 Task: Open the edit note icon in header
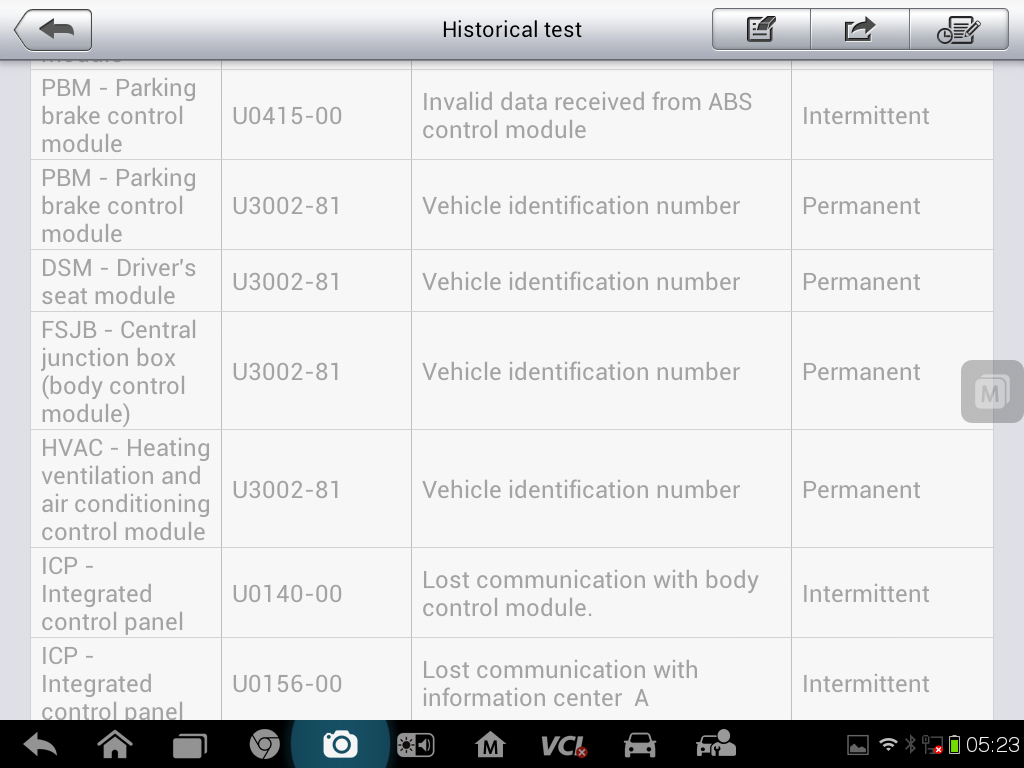pyautogui.click(x=761, y=29)
